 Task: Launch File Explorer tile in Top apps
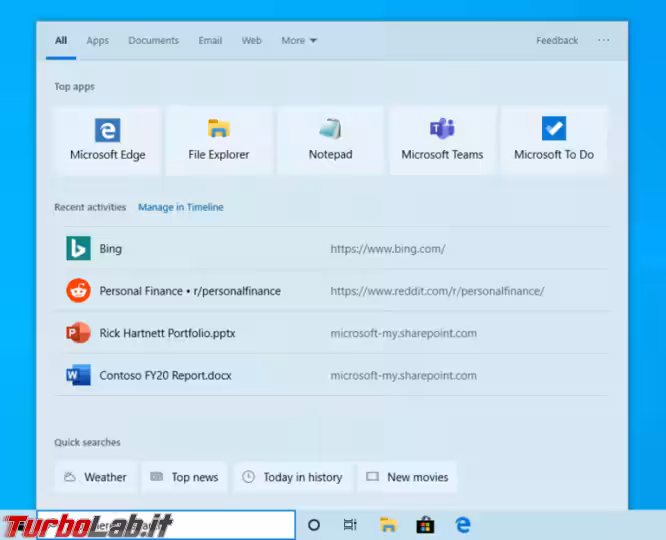coord(219,141)
